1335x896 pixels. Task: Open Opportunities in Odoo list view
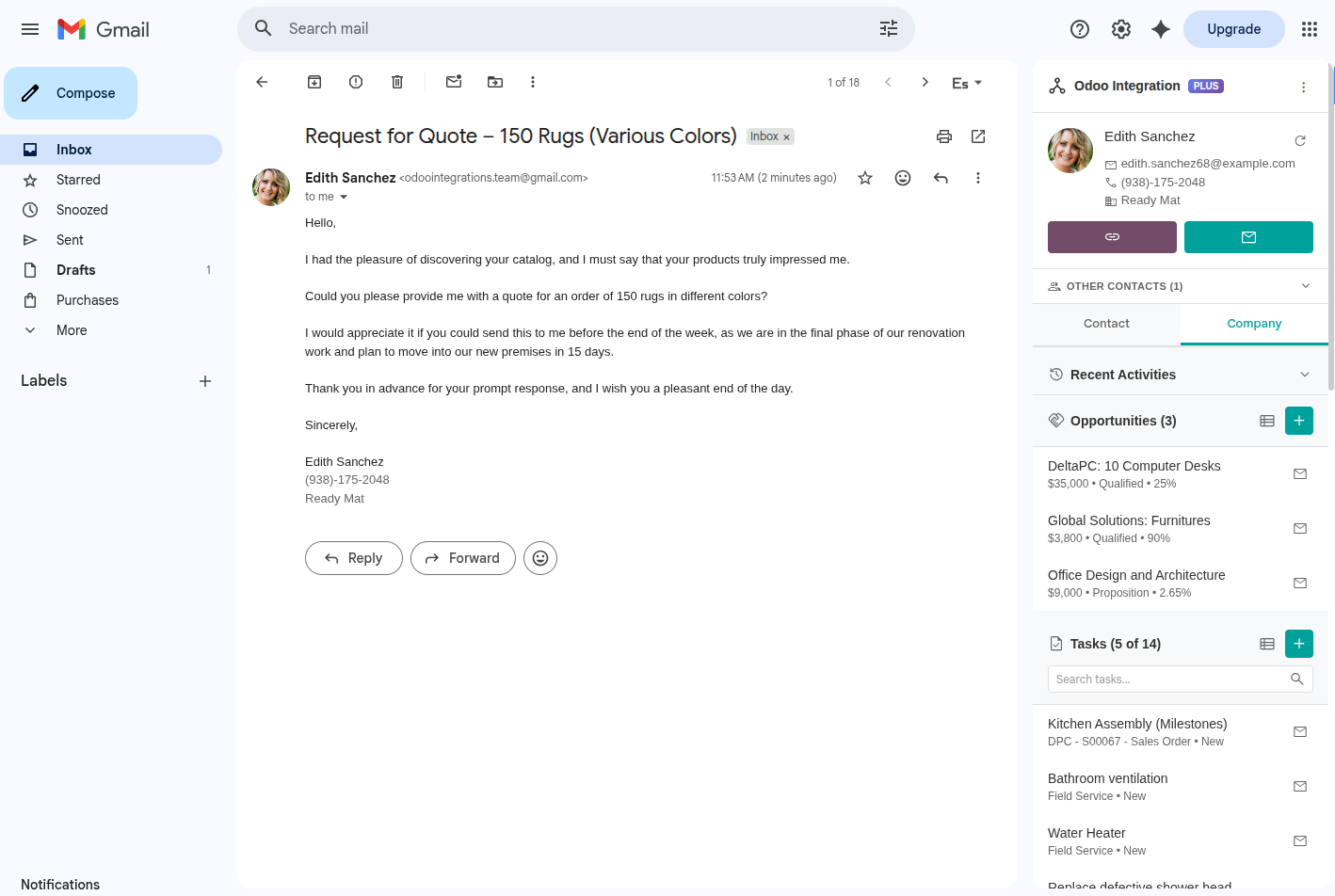[1266, 421]
